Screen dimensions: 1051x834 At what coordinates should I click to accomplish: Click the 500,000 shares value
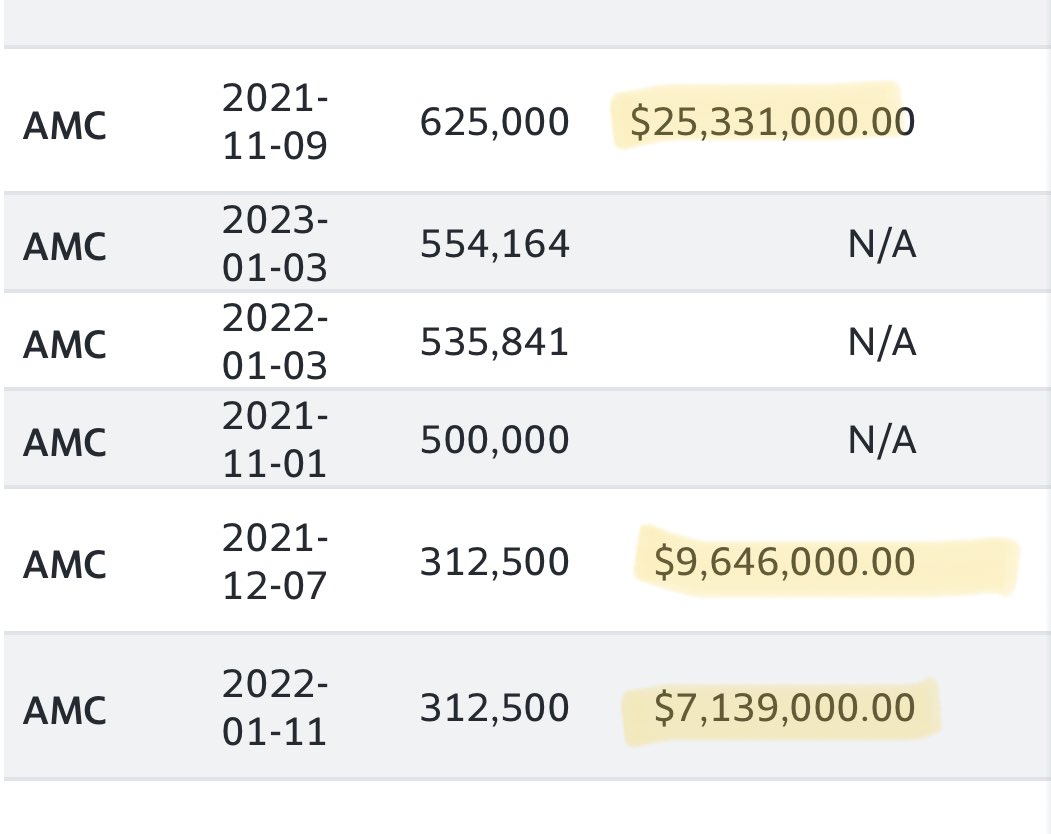(494, 440)
